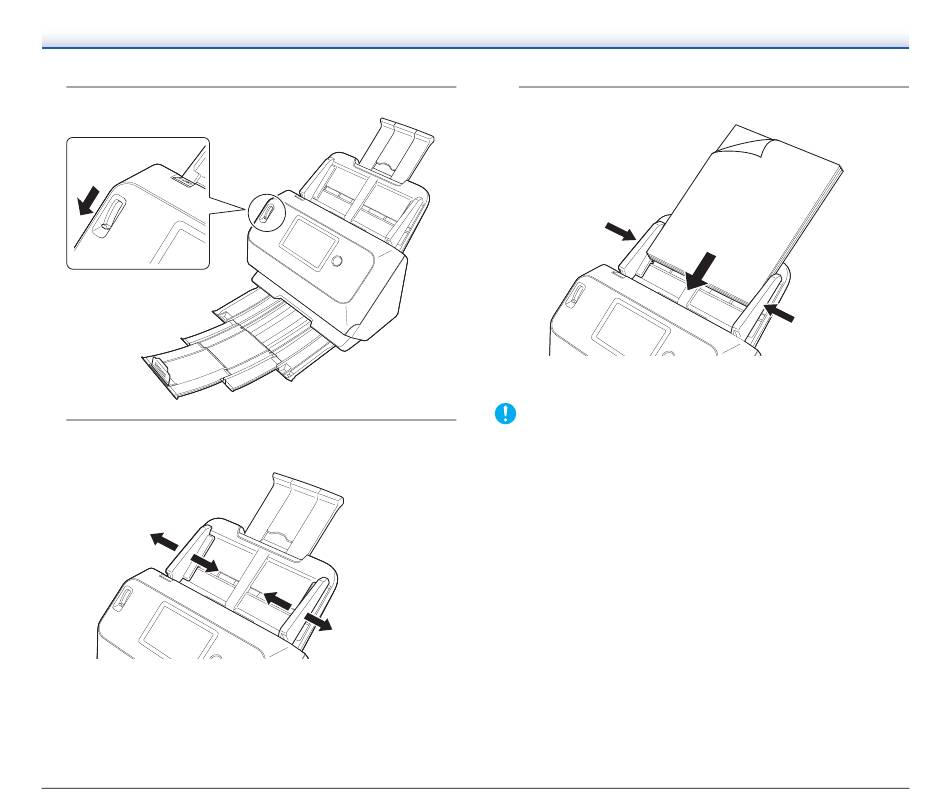Click the black arrow inside the zoomed callout box

[x=88, y=201]
